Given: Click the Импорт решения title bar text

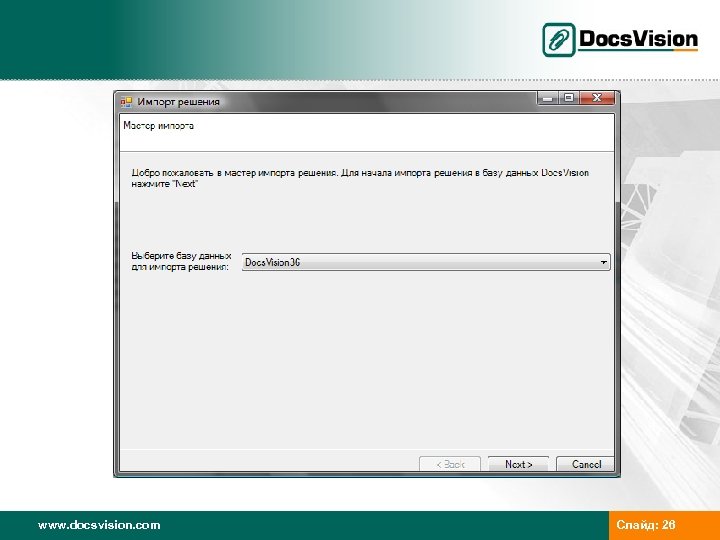Looking at the screenshot, I should [x=178, y=101].
